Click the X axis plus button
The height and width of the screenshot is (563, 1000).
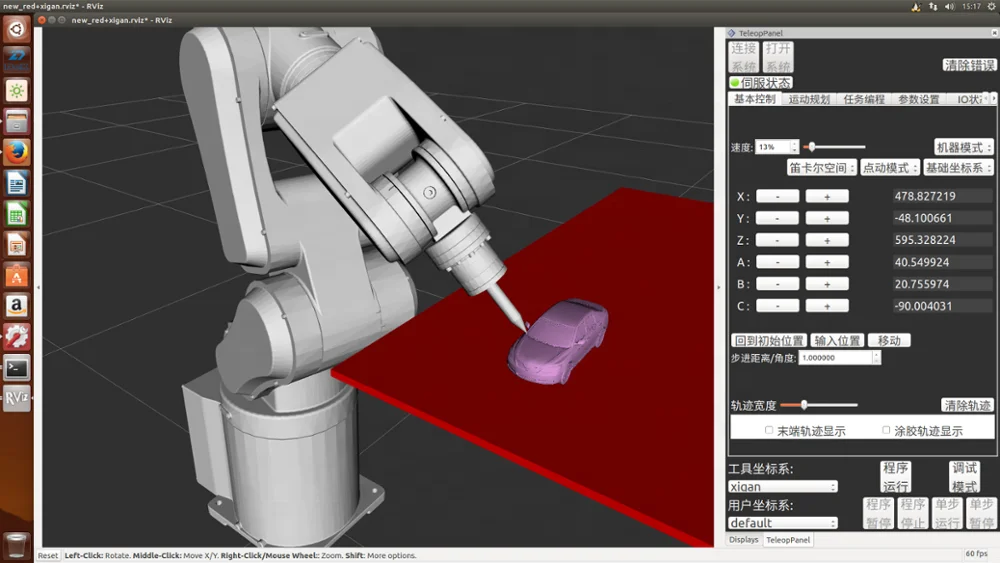pos(827,196)
